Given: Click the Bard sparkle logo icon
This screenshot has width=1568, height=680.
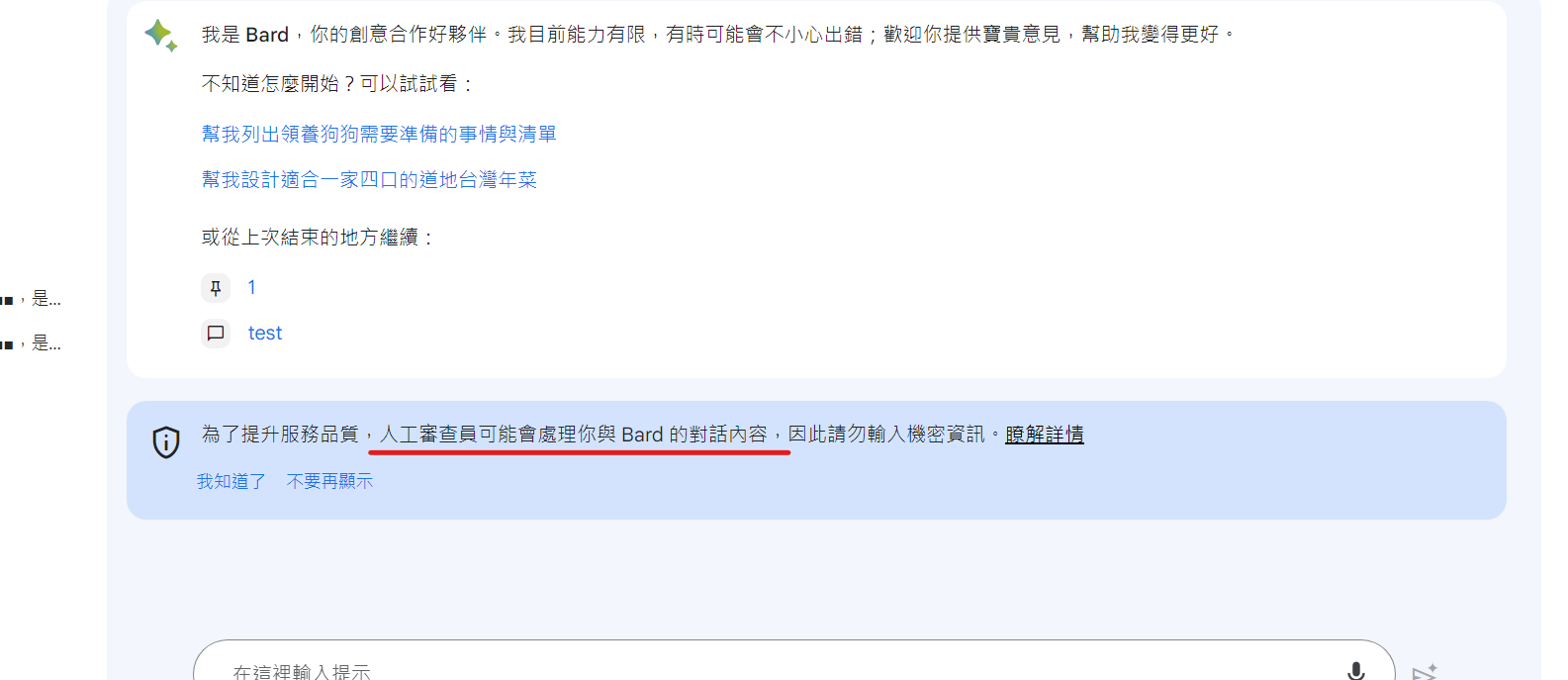Looking at the screenshot, I should (x=160, y=35).
